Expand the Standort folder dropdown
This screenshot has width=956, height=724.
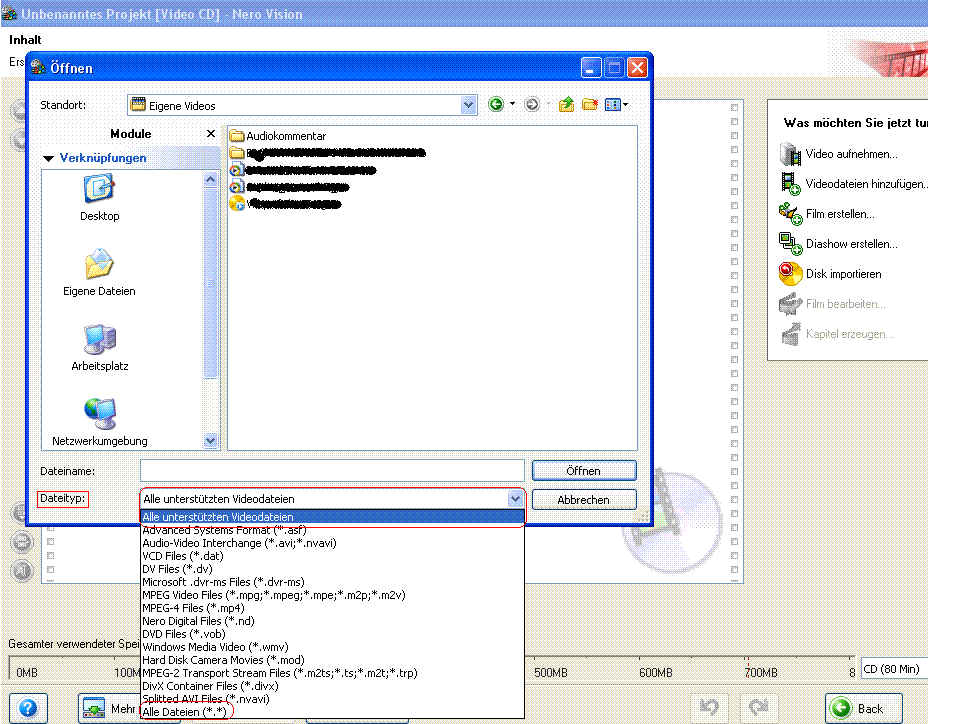click(468, 105)
